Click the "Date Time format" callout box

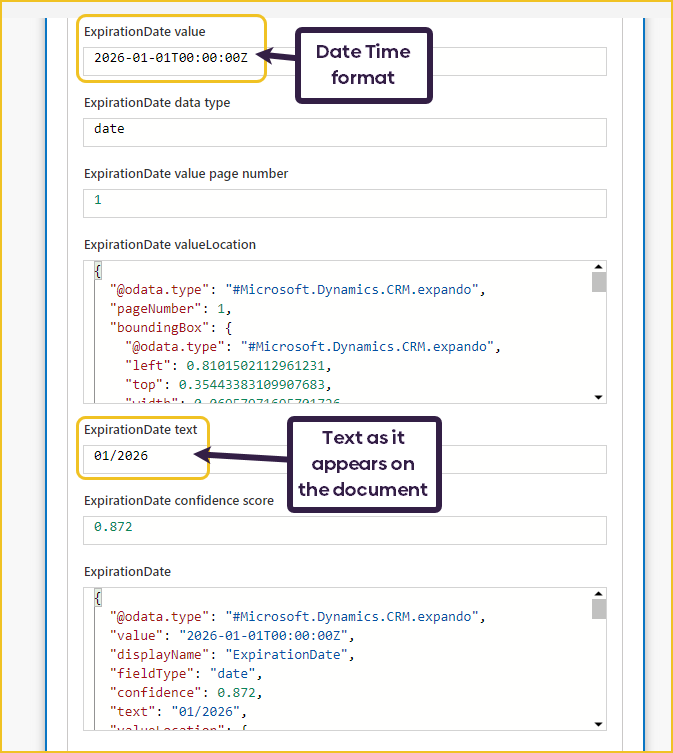(363, 65)
